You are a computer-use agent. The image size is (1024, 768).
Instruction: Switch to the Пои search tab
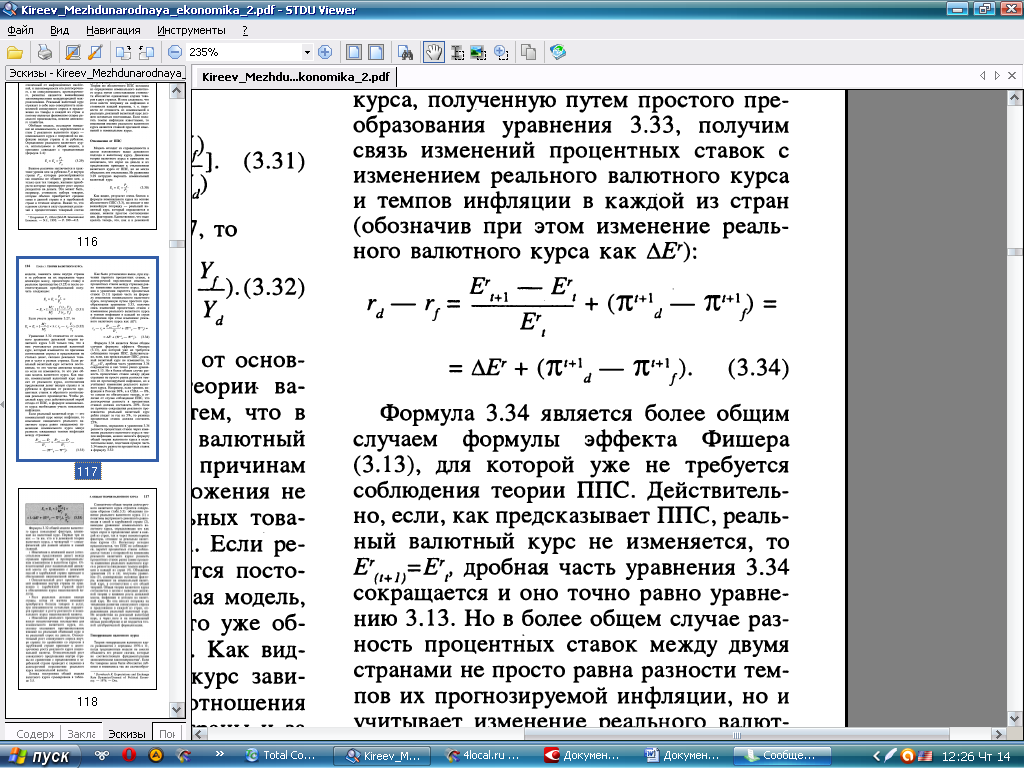tap(167, 733)
